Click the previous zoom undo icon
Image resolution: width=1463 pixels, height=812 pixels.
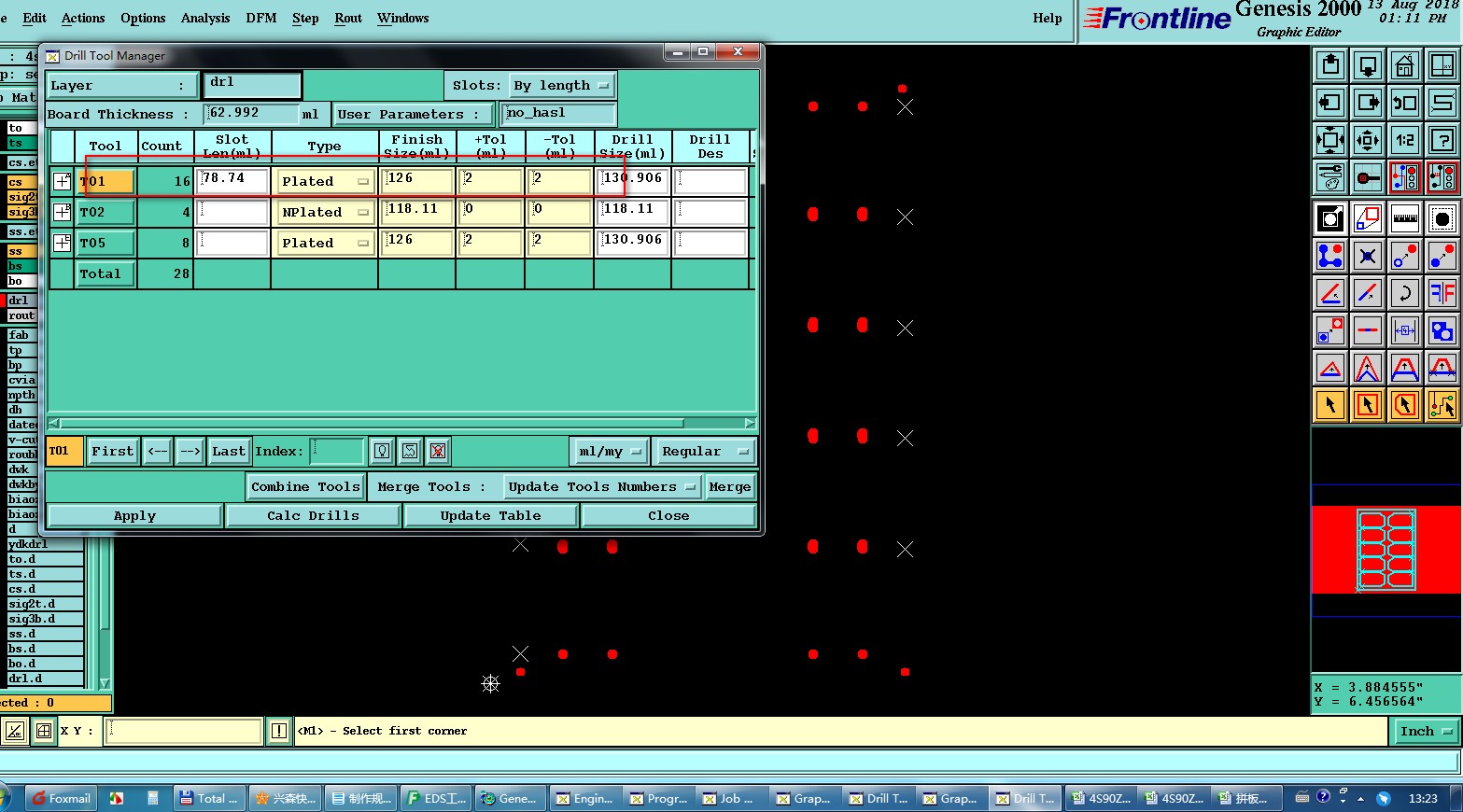coord(1405,103)
